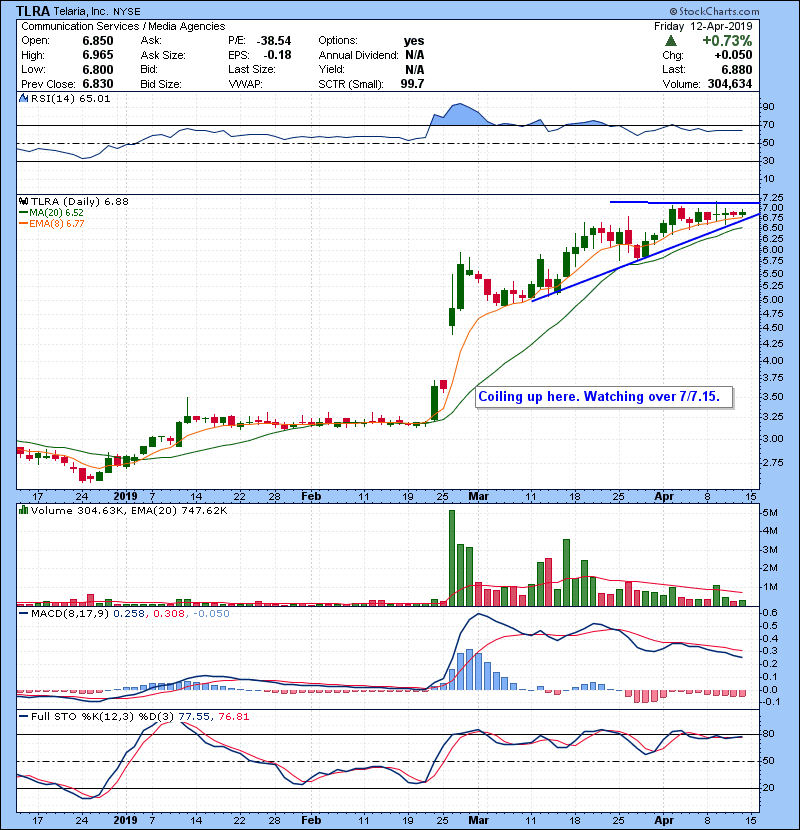Click the volume bars icon beside Volume label
The height and width of the screenshot is (830, 800).
(23, 510)
